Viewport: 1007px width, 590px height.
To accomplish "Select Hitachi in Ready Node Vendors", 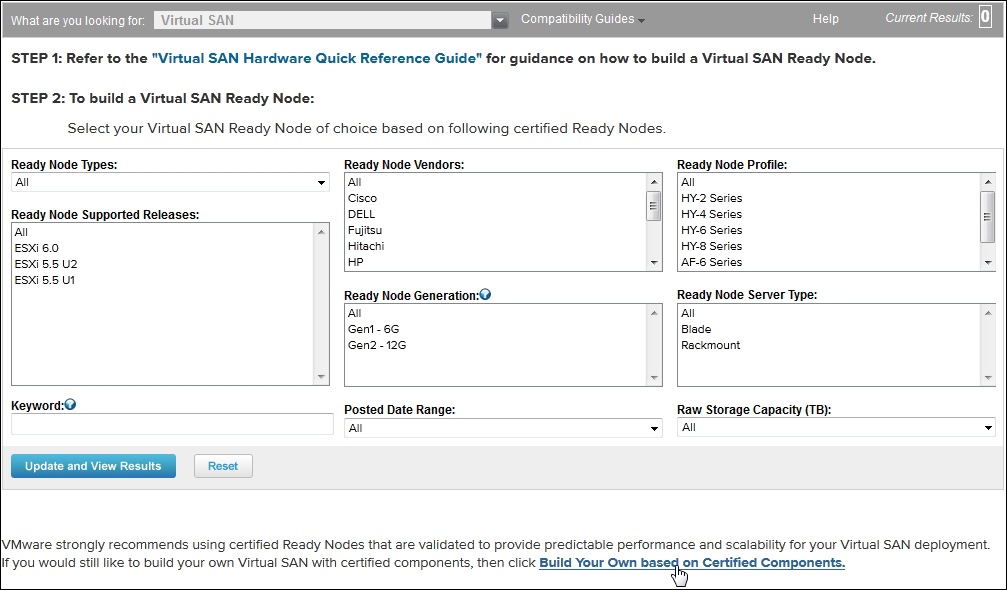I will [366, 247].
